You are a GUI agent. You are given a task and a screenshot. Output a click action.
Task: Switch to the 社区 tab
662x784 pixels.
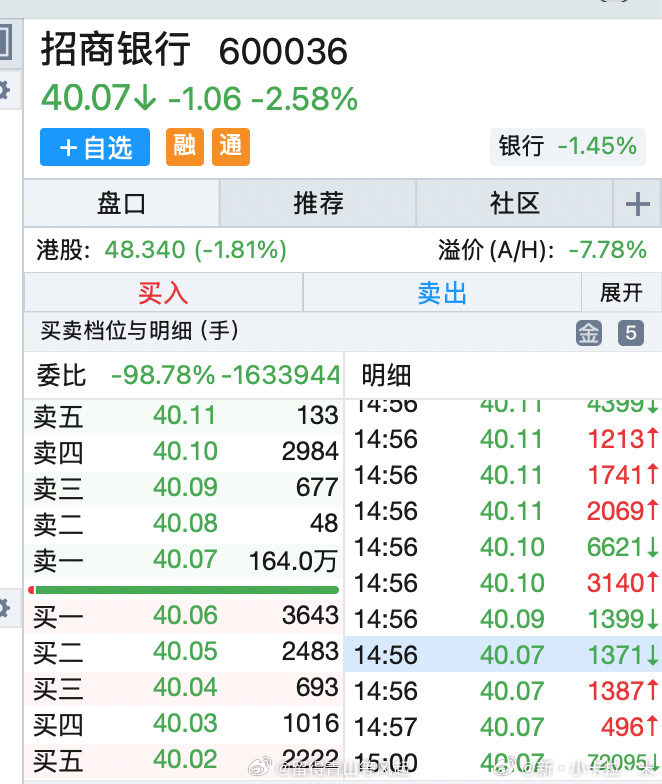click(x=514, y=204)
